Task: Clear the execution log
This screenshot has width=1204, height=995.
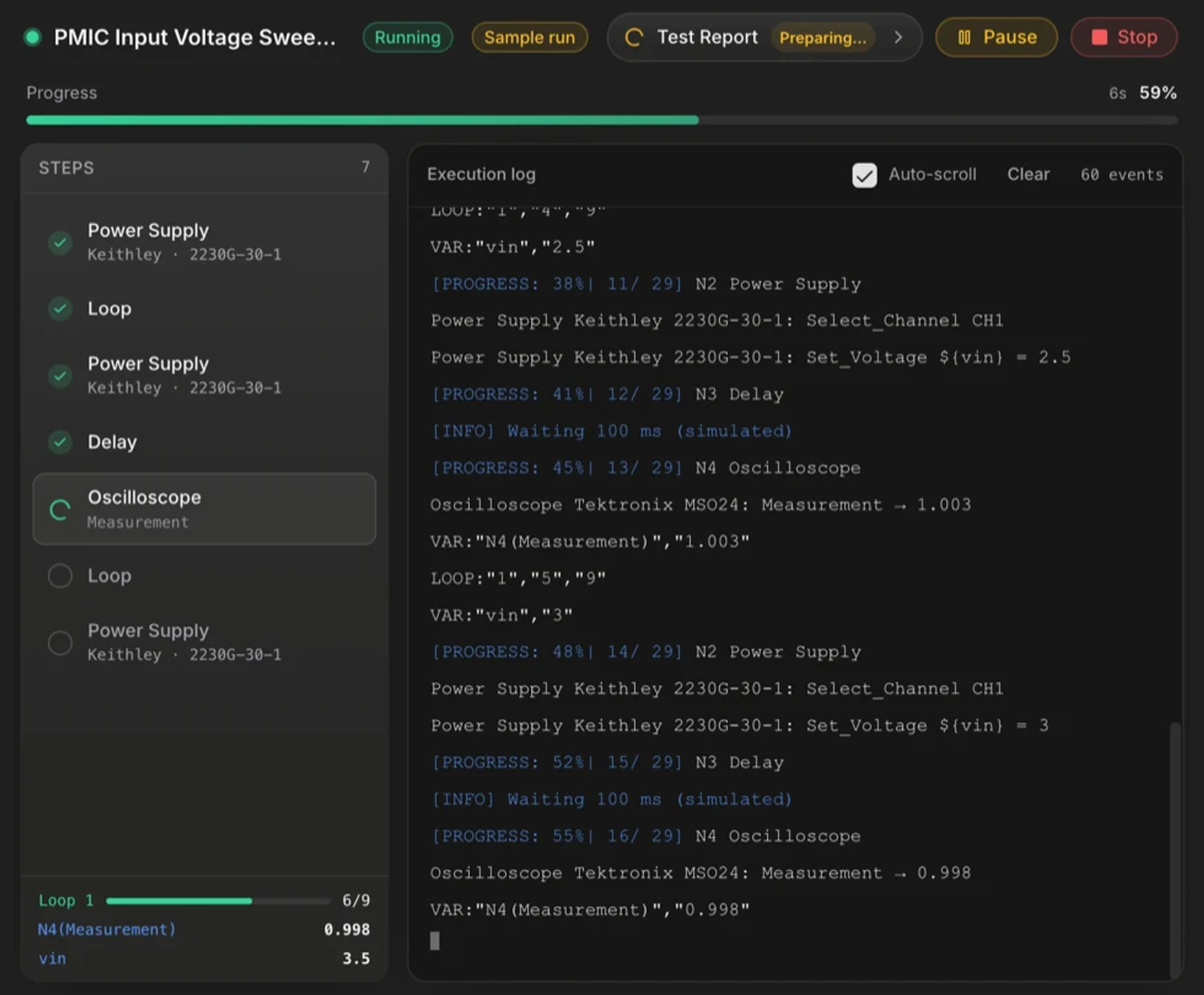Action: (1028, 174)
